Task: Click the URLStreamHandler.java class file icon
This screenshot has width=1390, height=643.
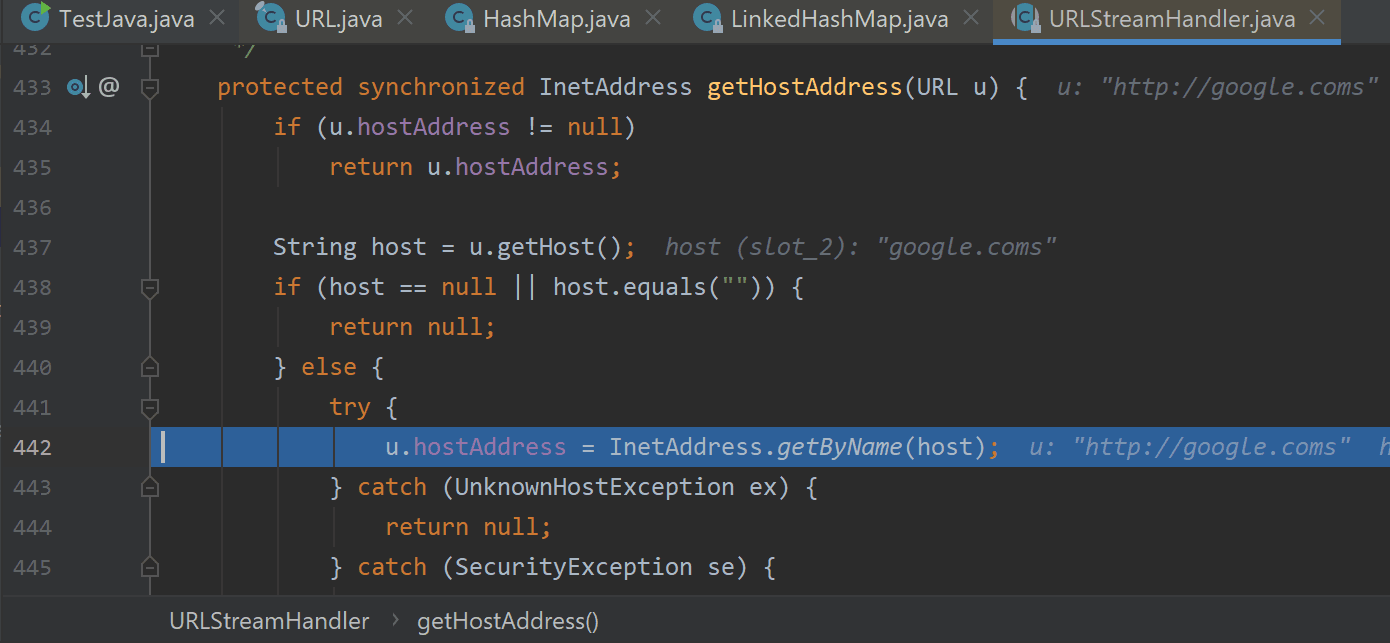Action: point(1025,18)
